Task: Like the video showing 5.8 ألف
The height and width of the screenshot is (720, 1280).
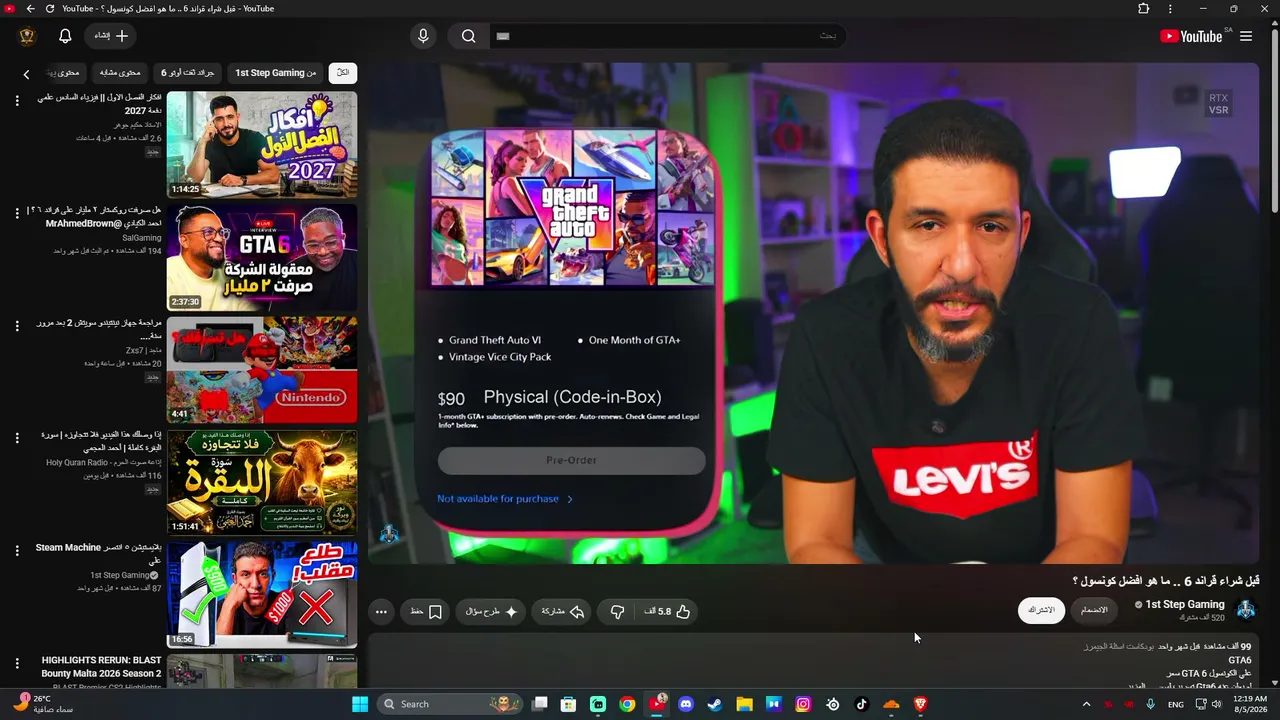Action: 666,611
